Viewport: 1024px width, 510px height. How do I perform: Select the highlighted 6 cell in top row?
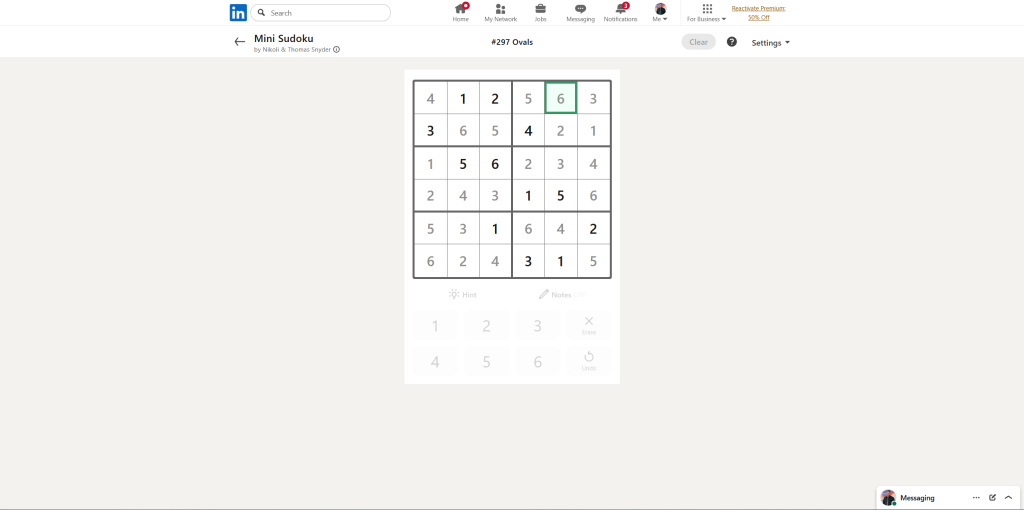click(x=561, y=98)
